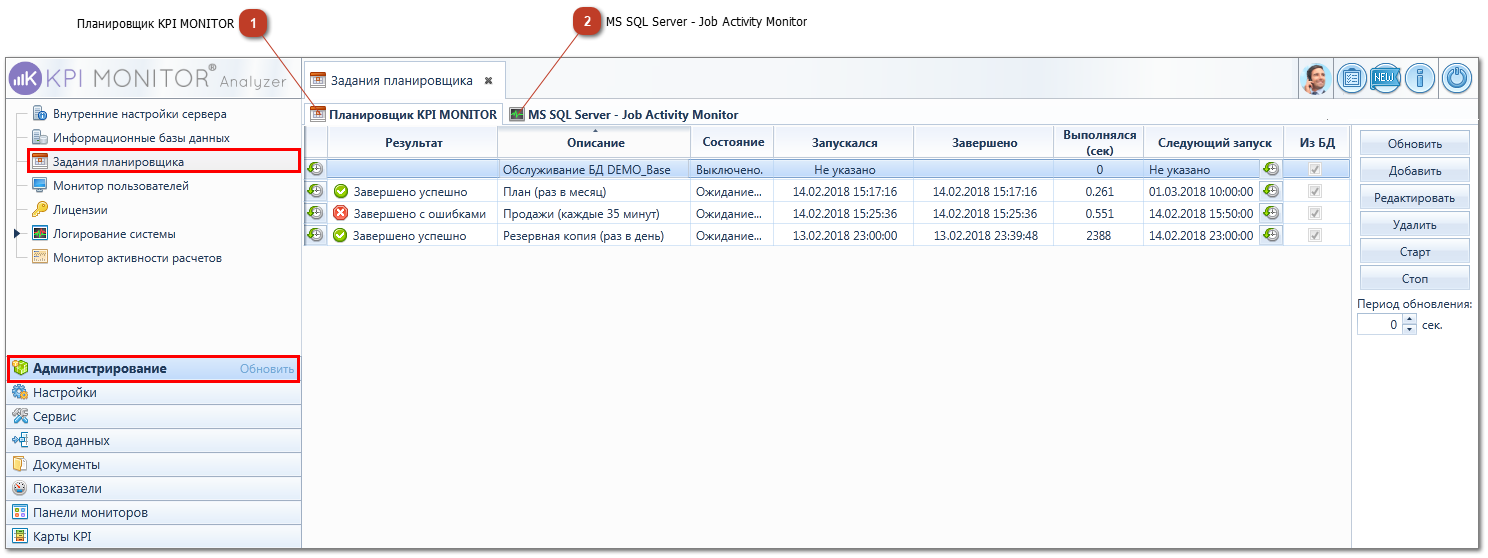This screenshot has width=1488, height=558.
Task: Expand the Сервис sidebar section
Action: point(153,417)
